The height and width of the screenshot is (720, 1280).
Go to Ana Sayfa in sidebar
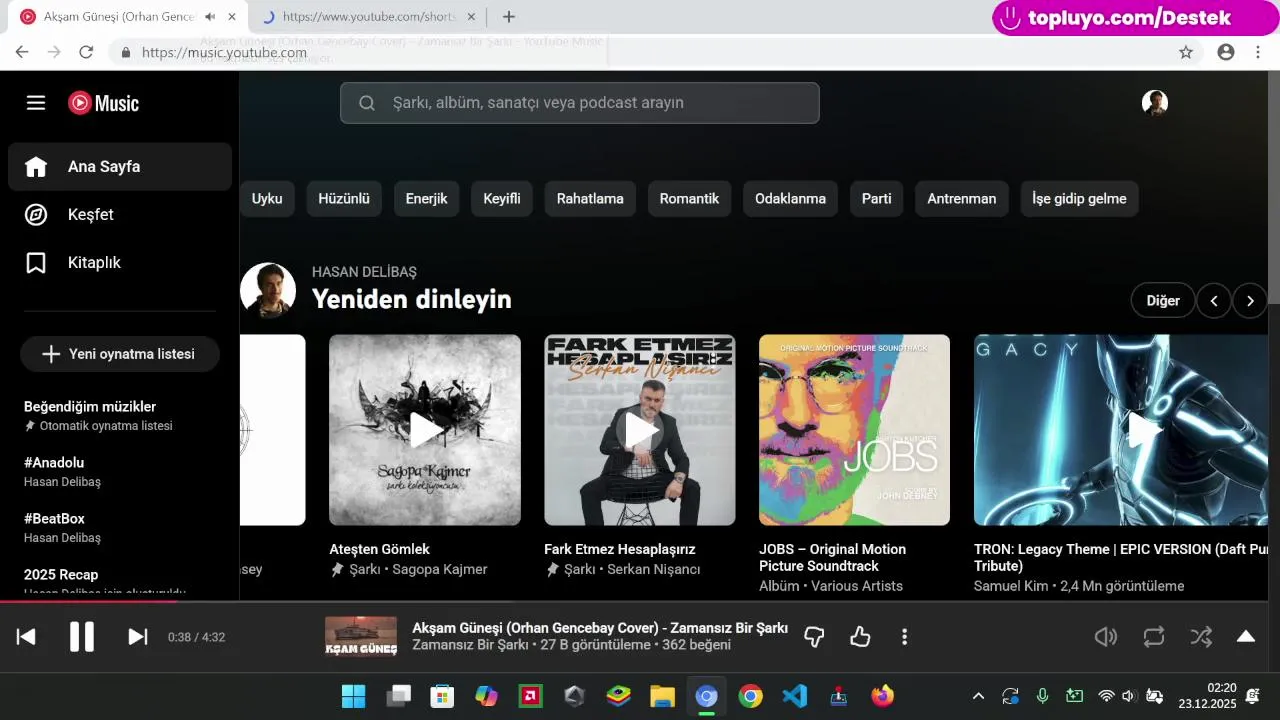point(120,167)
